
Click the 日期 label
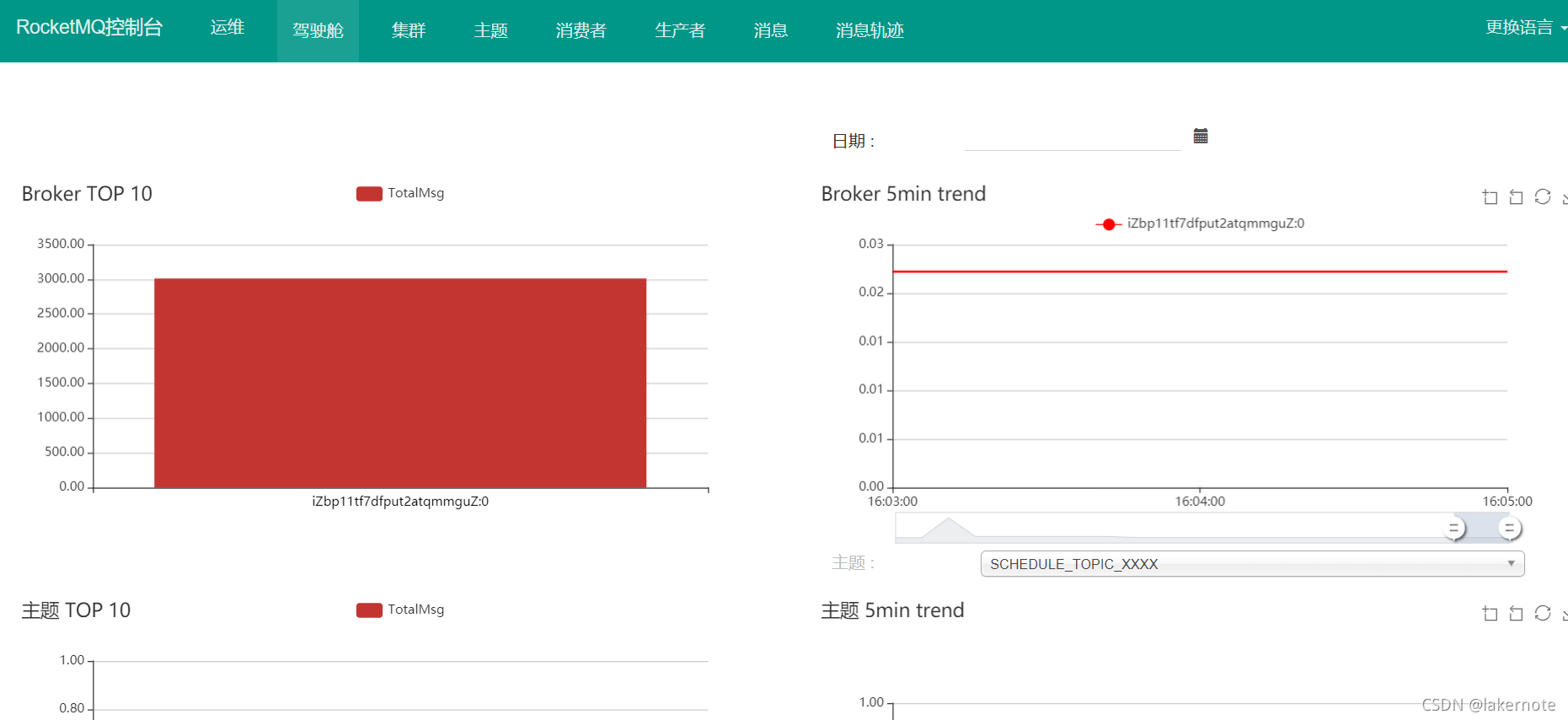click(x=853, y=141)
